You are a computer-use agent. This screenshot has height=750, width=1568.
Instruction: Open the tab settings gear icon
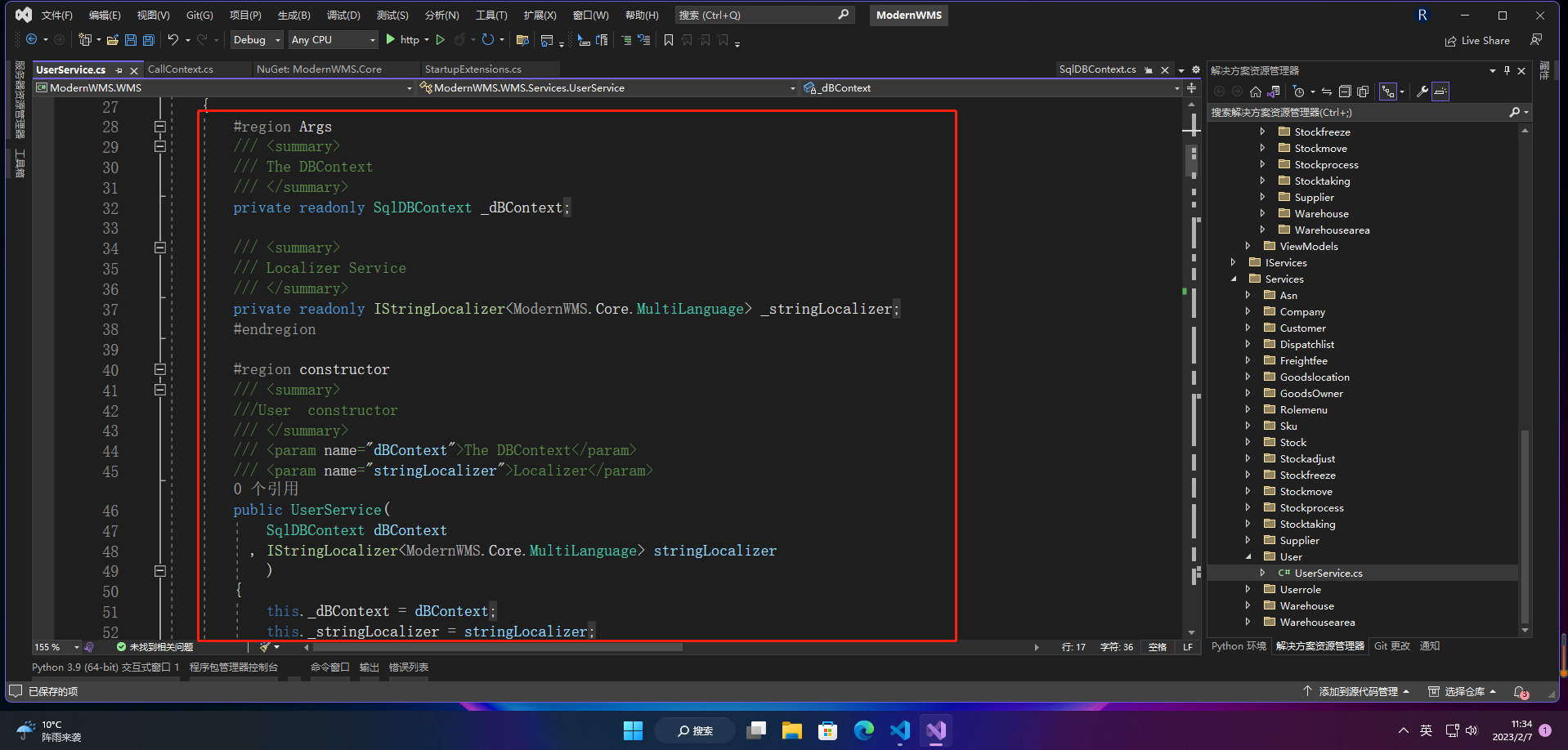1196,69
